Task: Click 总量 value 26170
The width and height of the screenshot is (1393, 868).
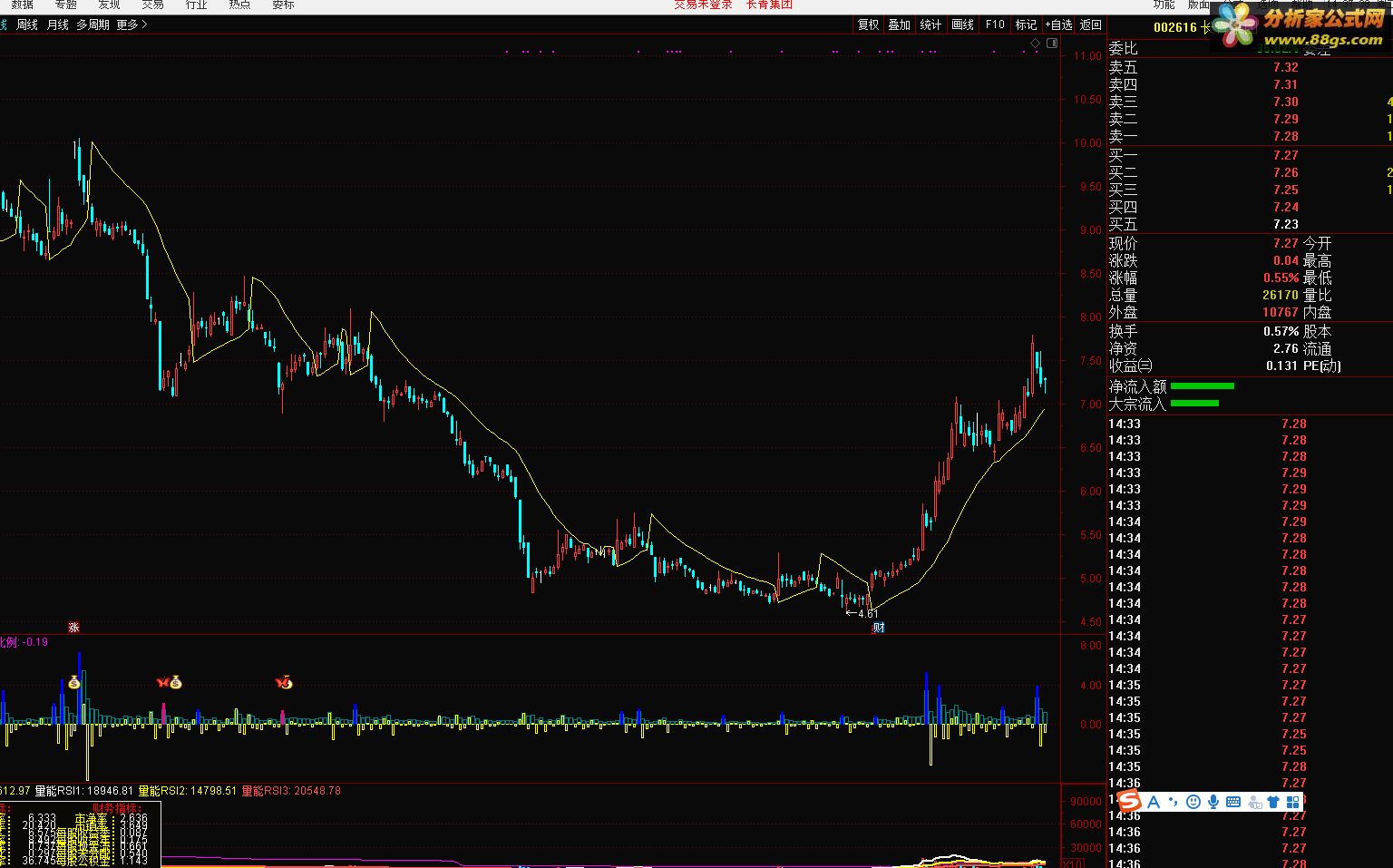Action: (x=1280, y=295)
